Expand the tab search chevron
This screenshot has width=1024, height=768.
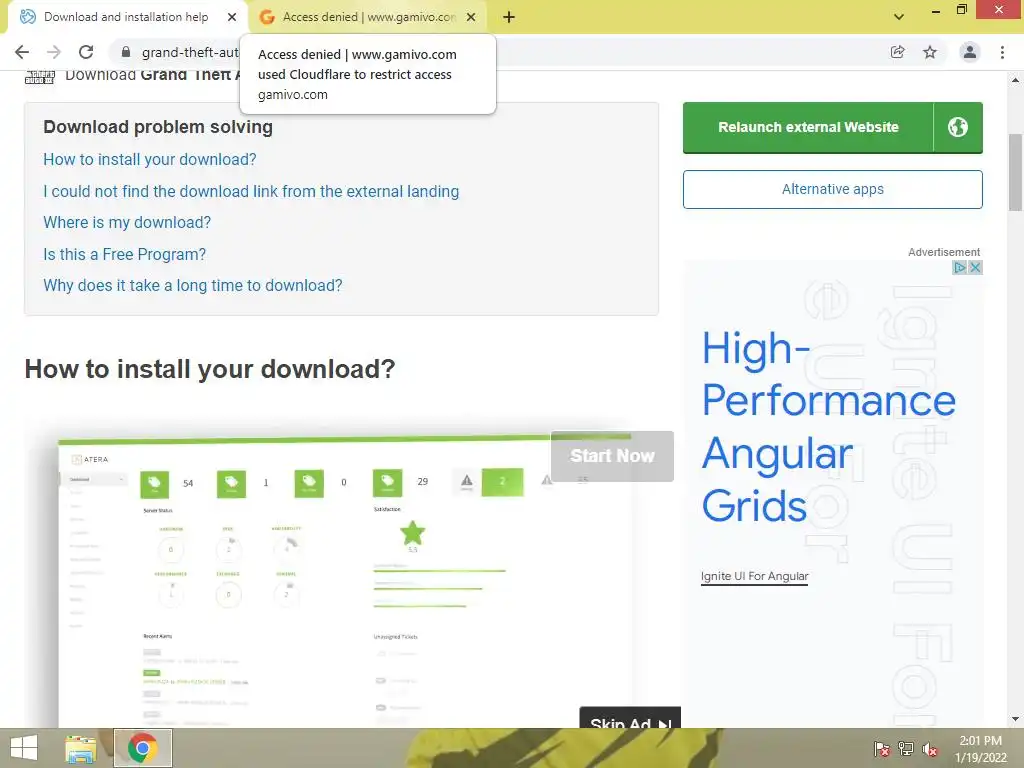[x=899, y=17]
